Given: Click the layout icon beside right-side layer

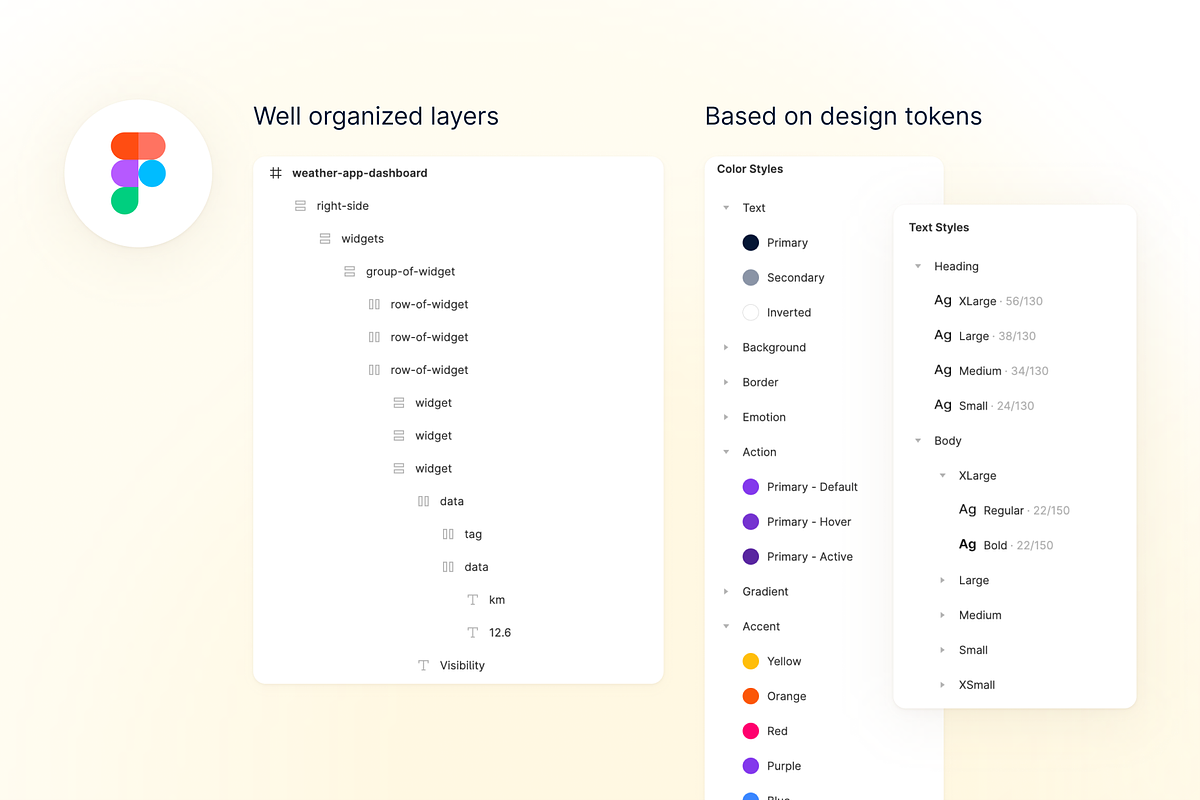Looking at the screenshot, I should [x=300, y=206].
